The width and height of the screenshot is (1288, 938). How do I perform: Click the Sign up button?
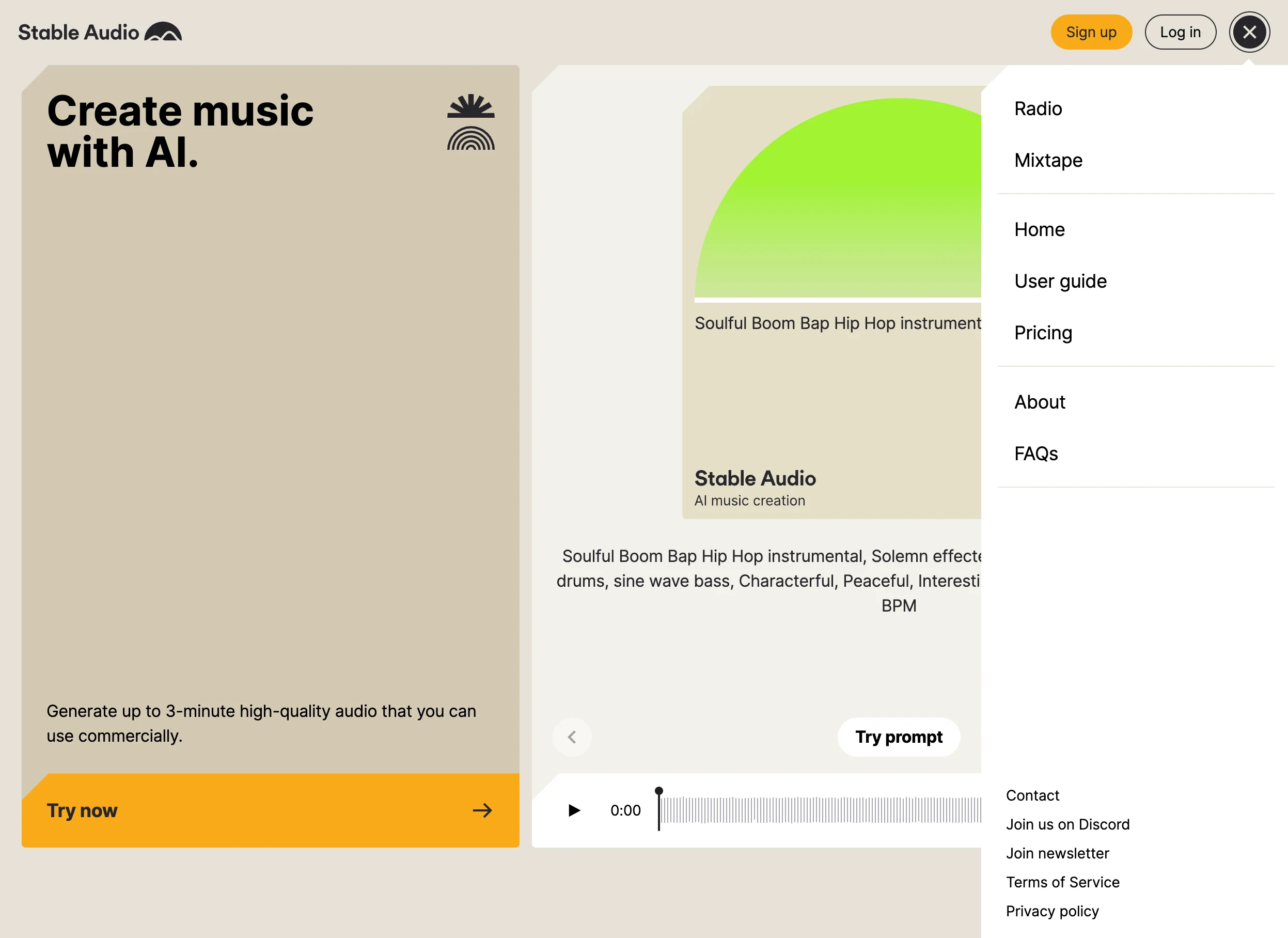click(x=1090, y=32)
